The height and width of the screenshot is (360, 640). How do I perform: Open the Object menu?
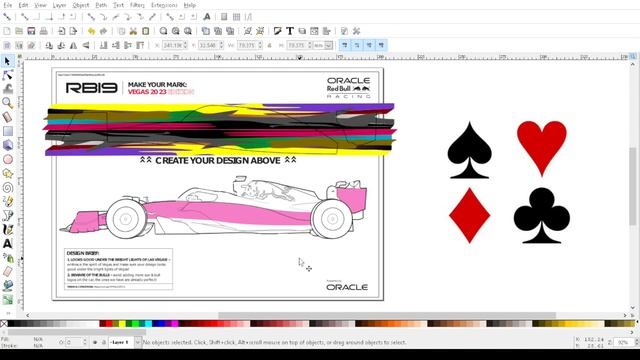[x=81, y=5]
